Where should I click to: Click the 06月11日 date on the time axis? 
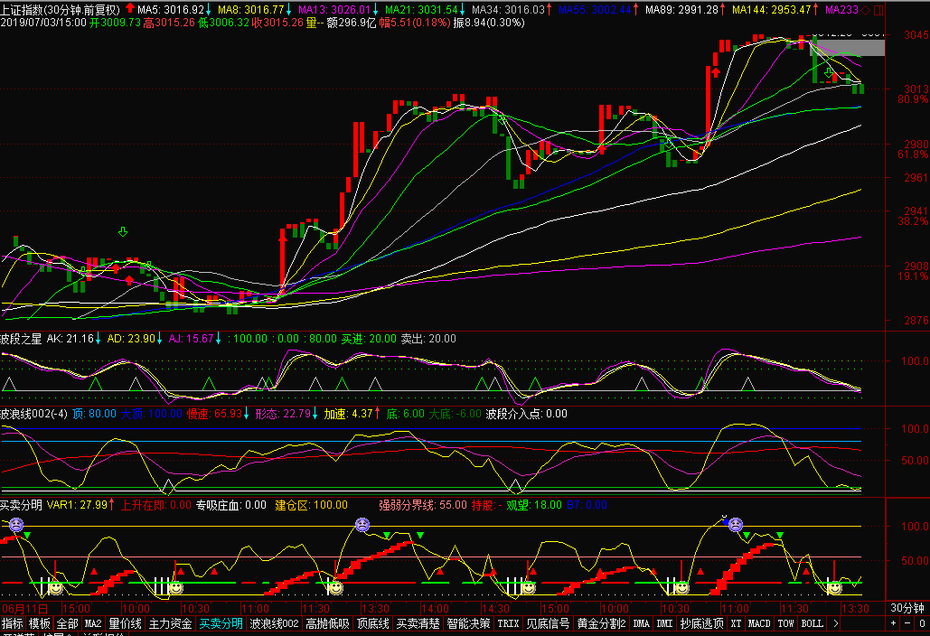click(x=24, y=608)
